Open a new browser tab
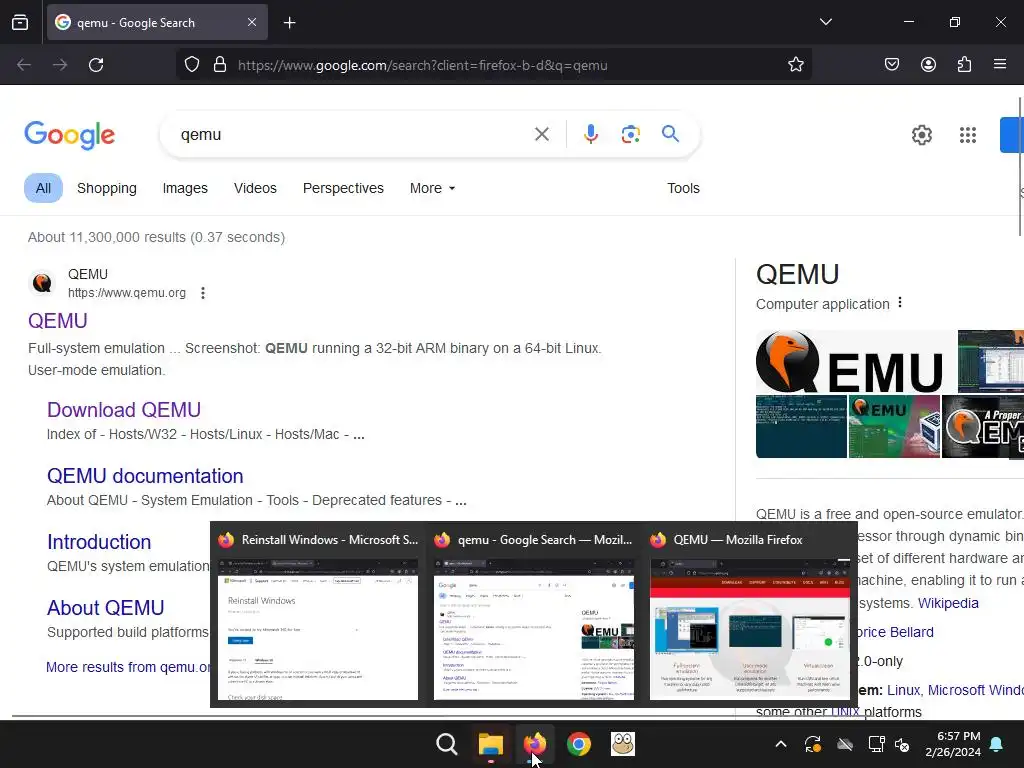 pos(289,23)
